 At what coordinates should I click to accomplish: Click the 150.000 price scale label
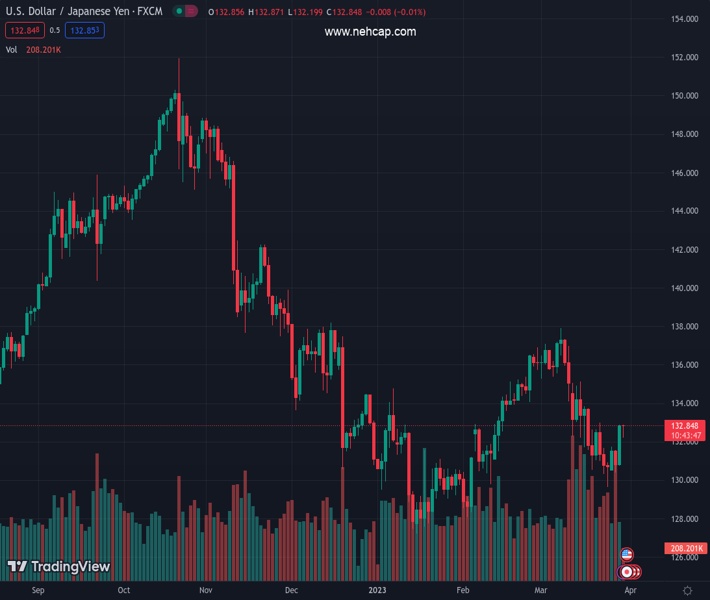pos(684,96)
